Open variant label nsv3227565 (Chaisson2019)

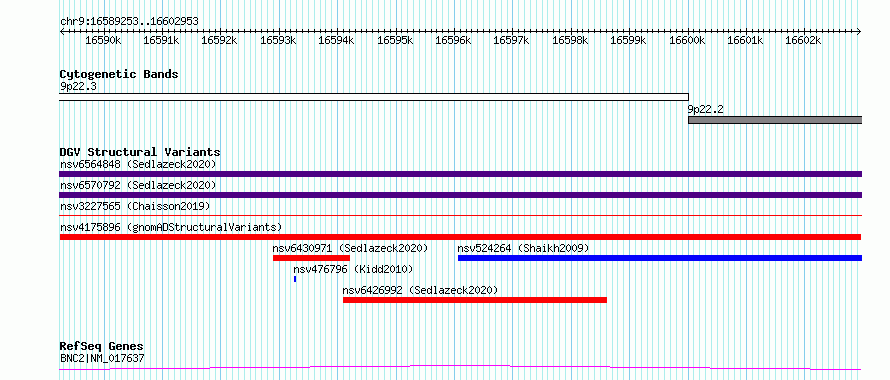[135, 206]
